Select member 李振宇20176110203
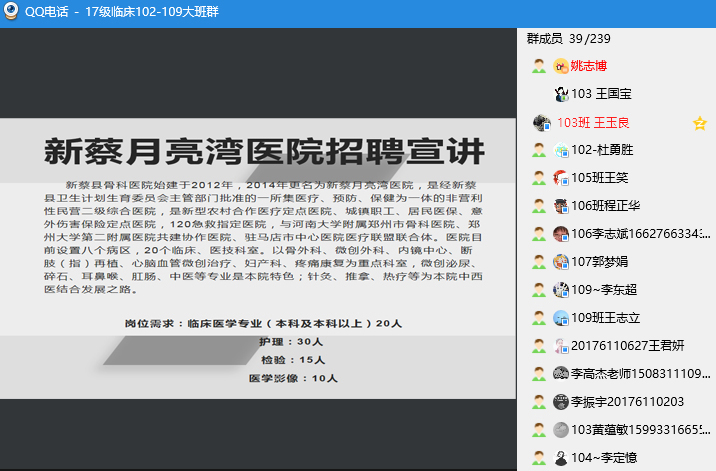The image size is (716, 471). click(627, 402)
